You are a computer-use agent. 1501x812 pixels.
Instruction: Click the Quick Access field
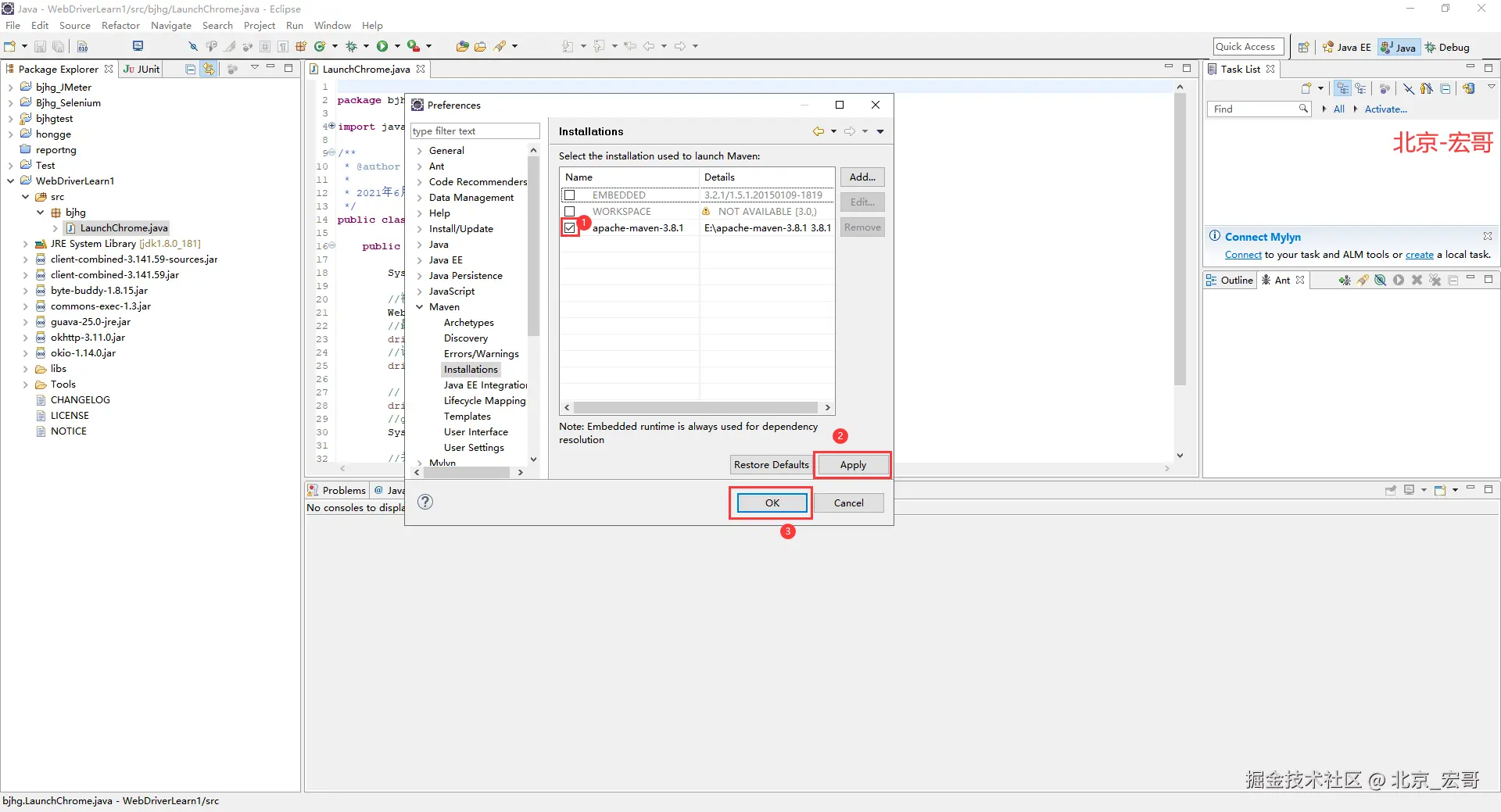pos(1248,47)
